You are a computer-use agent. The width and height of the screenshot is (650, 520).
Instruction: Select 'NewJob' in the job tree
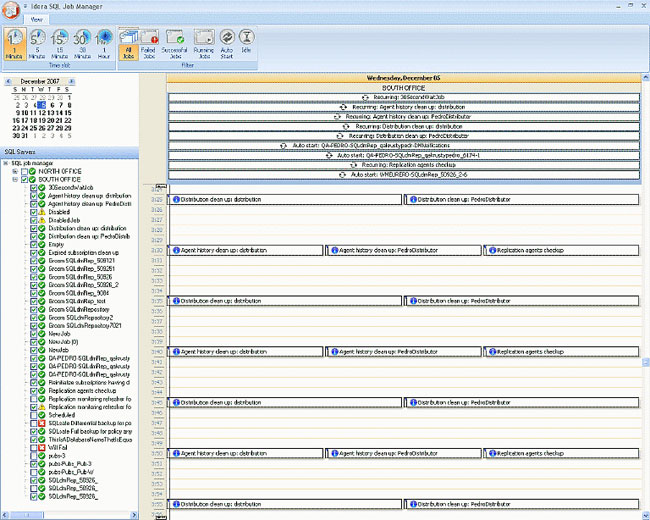pyautogui.click(x=58, y=350)
